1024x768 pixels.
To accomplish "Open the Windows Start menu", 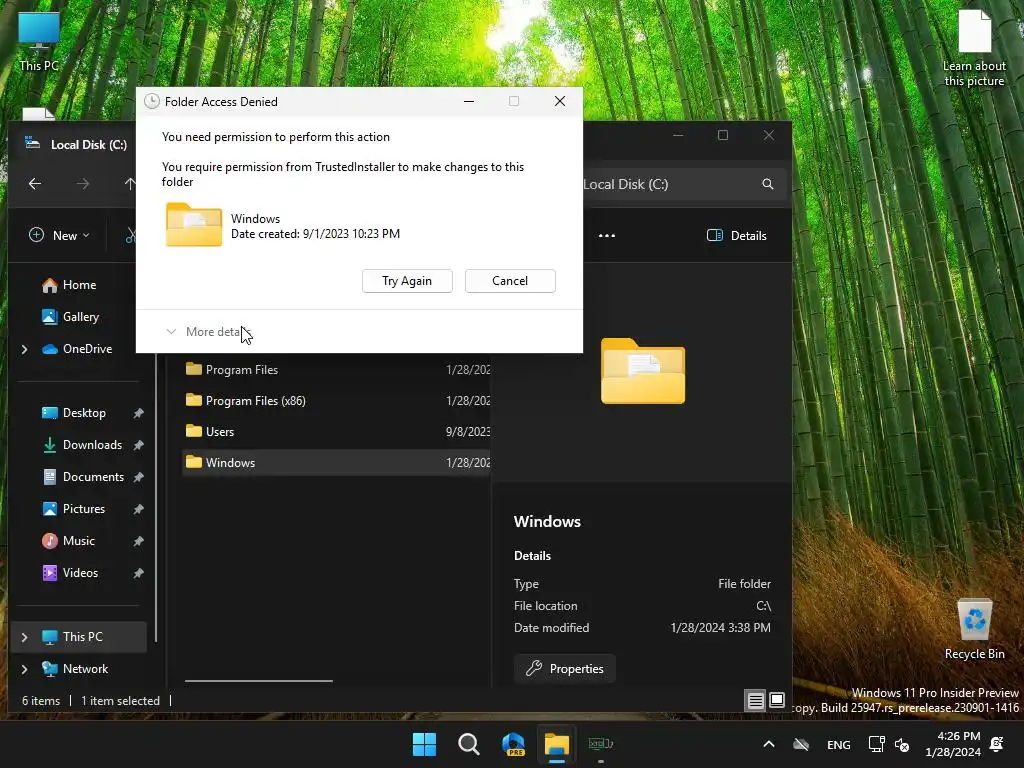I will pyautogui.click(x=424, y=744).
